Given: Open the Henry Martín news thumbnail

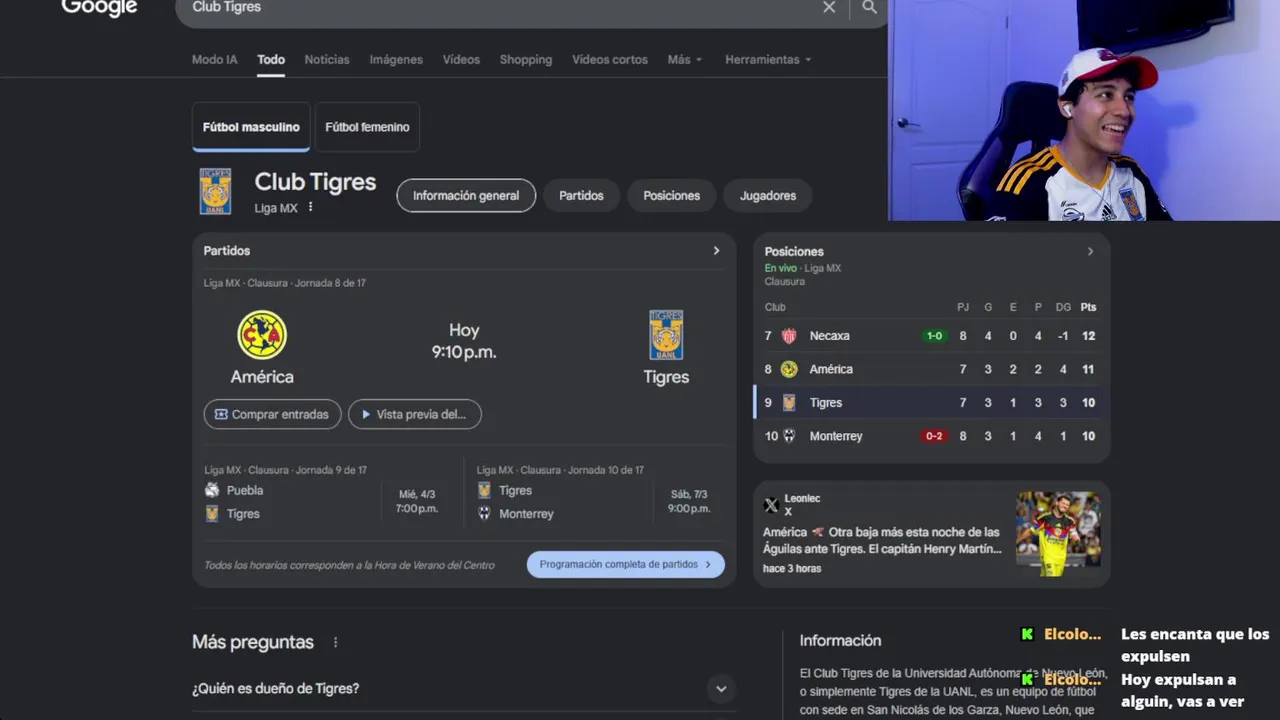Looking at the screenshot, I should coord(1058,533).
